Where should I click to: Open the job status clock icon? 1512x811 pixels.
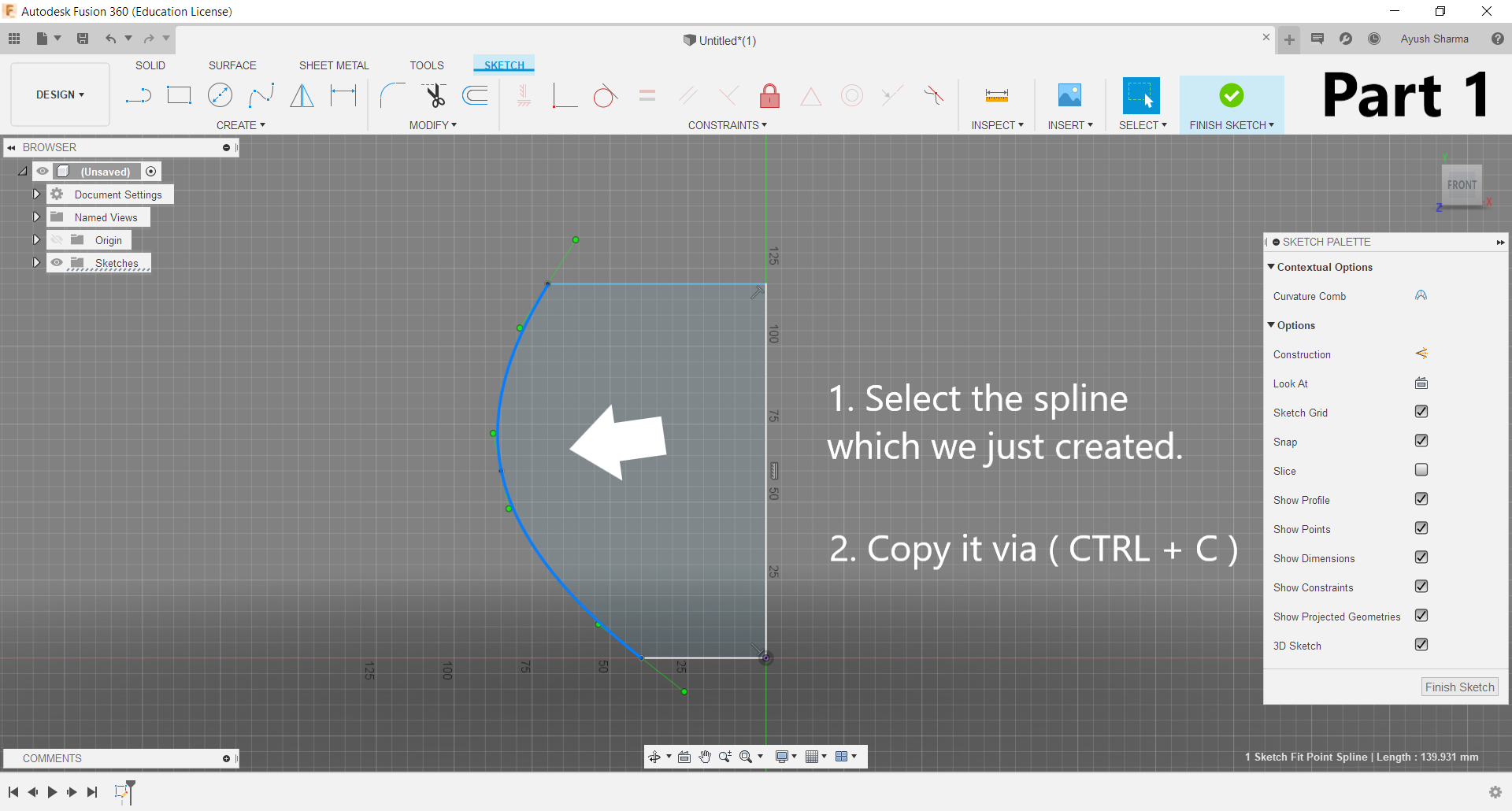pos(1374,39)
